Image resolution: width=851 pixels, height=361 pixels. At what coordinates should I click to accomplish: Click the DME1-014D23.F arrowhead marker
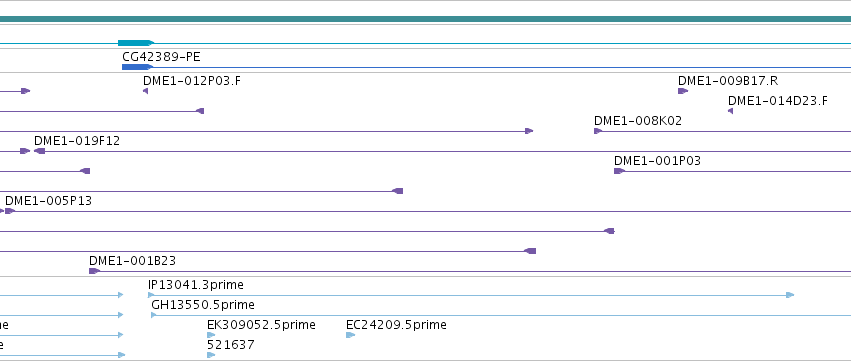tap(731, 111)
